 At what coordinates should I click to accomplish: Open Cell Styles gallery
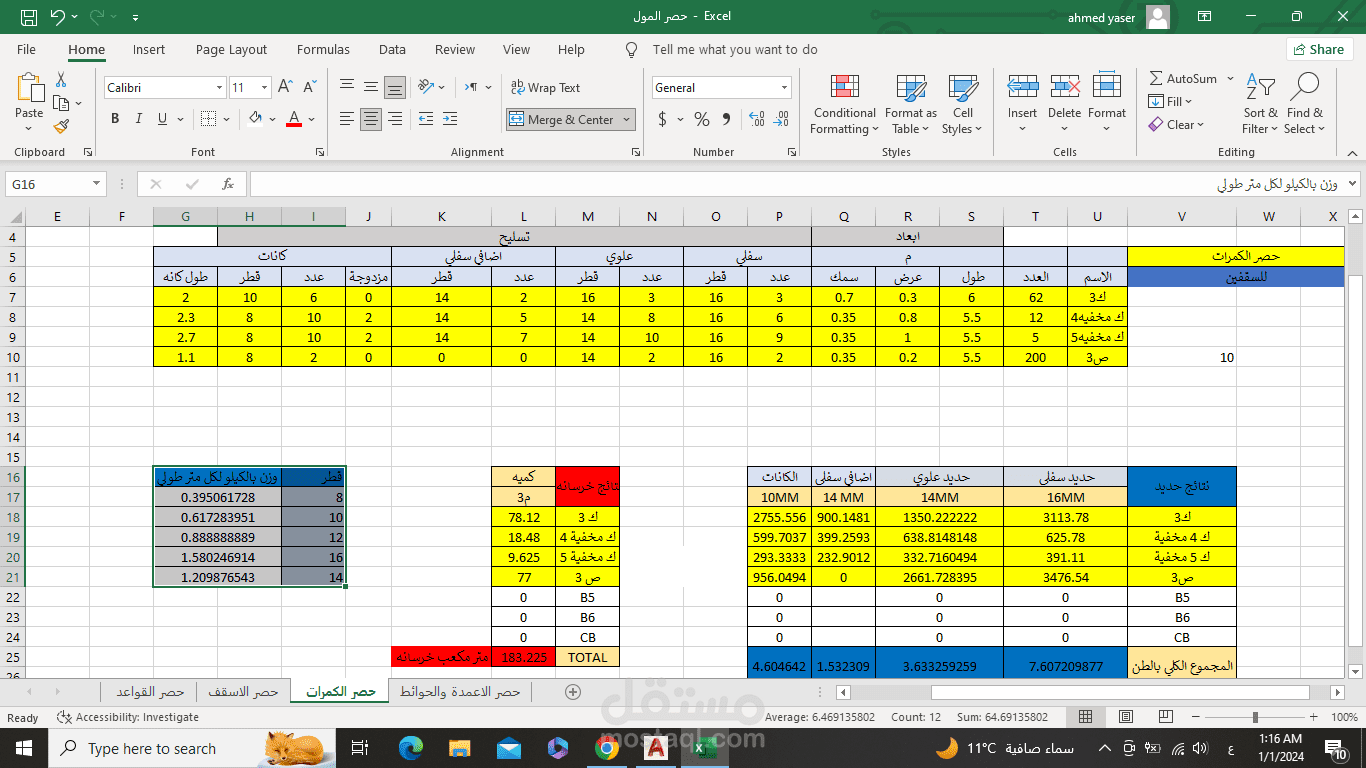(963, 104)
